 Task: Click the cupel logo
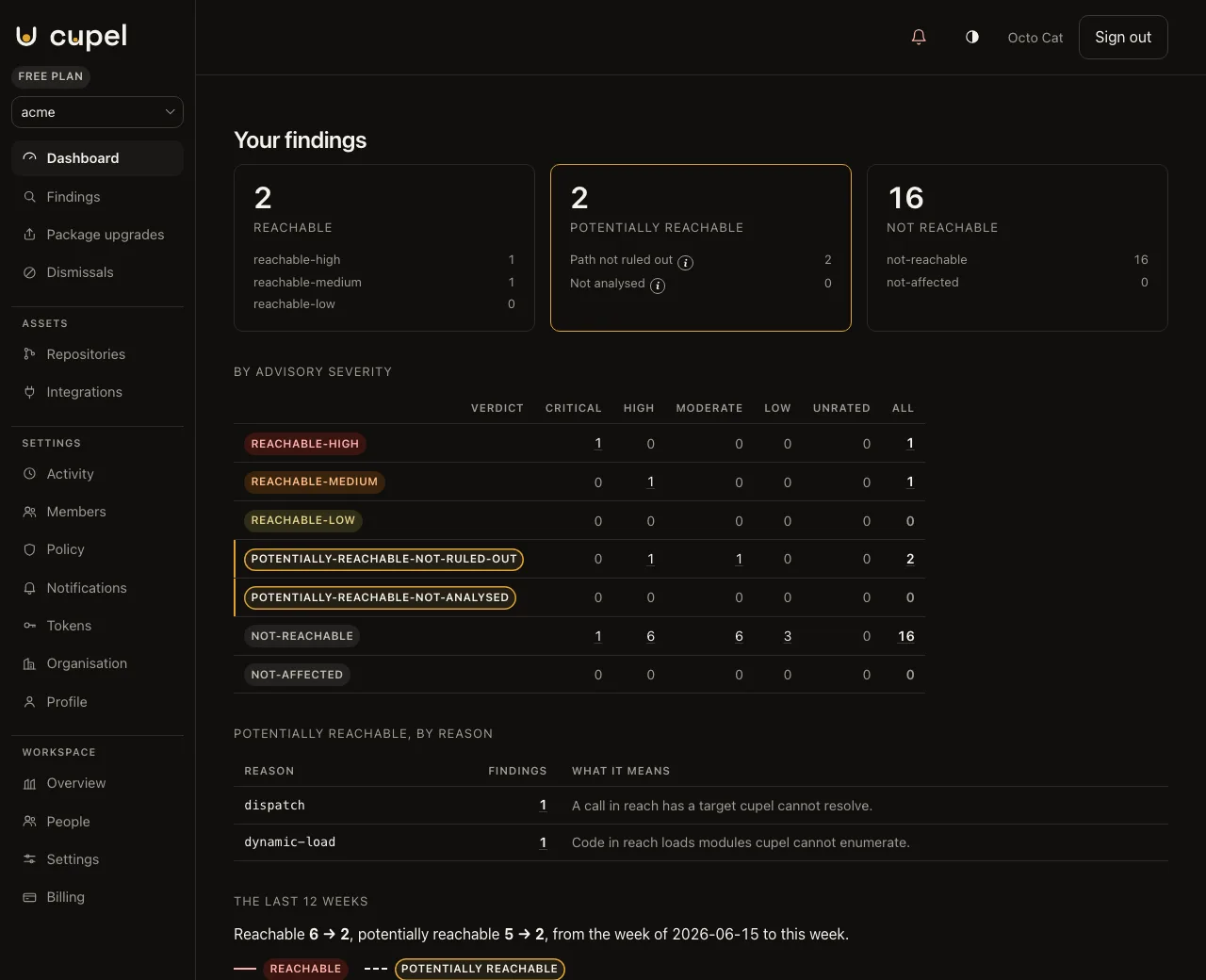click(x=72, y=36)
